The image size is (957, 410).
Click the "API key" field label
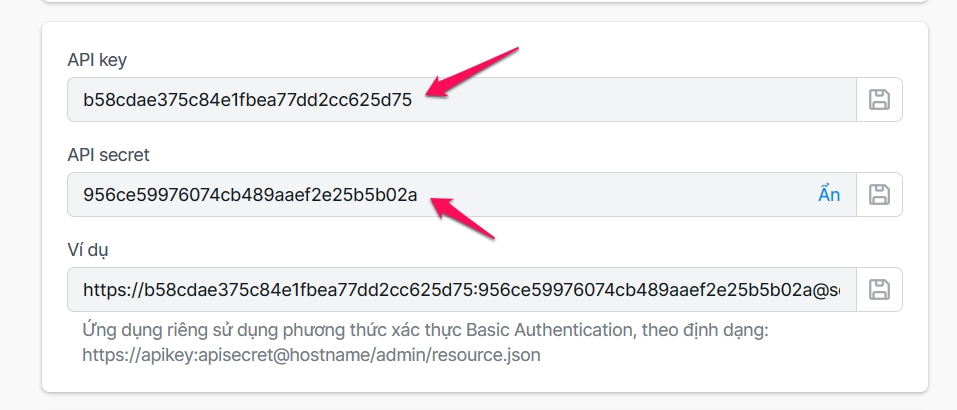[97, 60]
